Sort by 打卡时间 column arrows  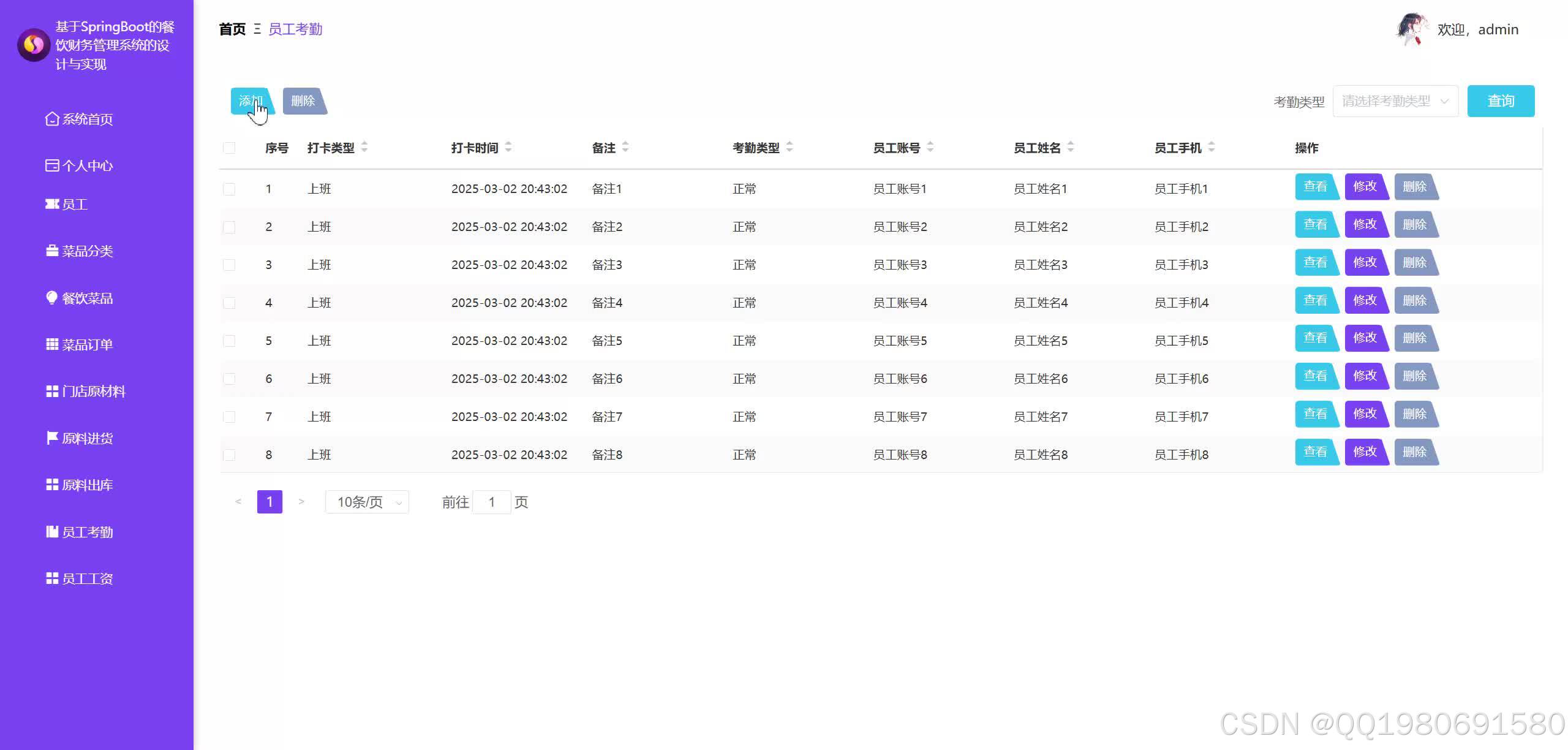508,147
